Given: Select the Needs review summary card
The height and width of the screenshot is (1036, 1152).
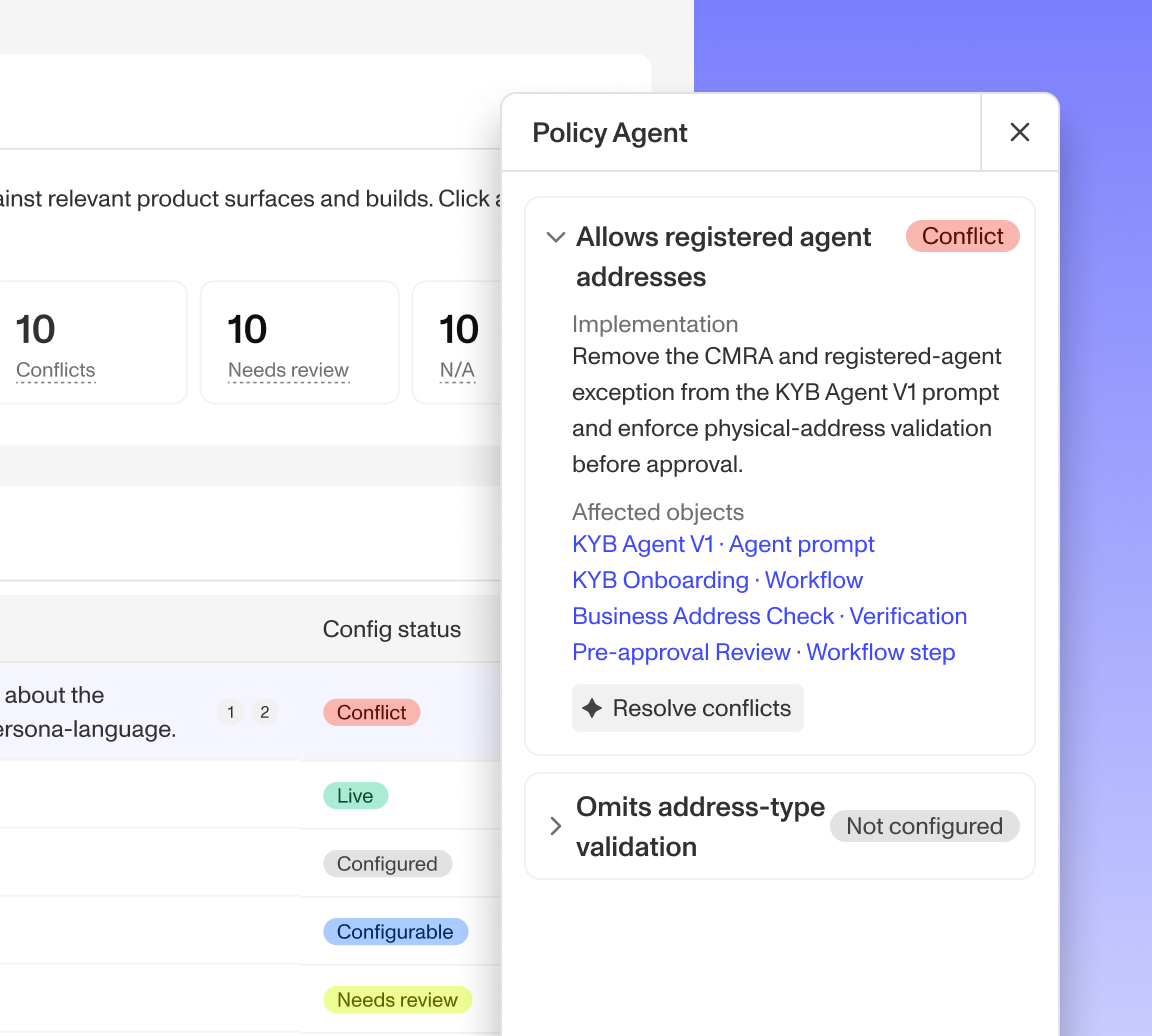Looking at the screenshot, I should coord(300,342).
